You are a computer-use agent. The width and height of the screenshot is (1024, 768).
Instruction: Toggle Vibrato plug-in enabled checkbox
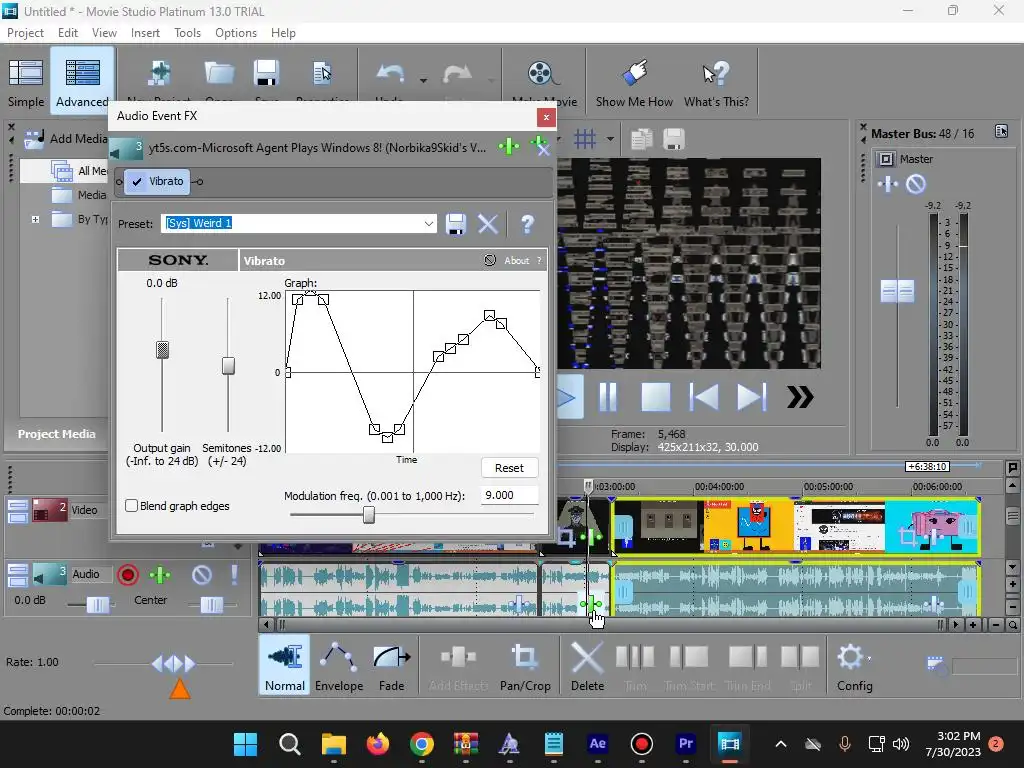click(x=137, y=182)
